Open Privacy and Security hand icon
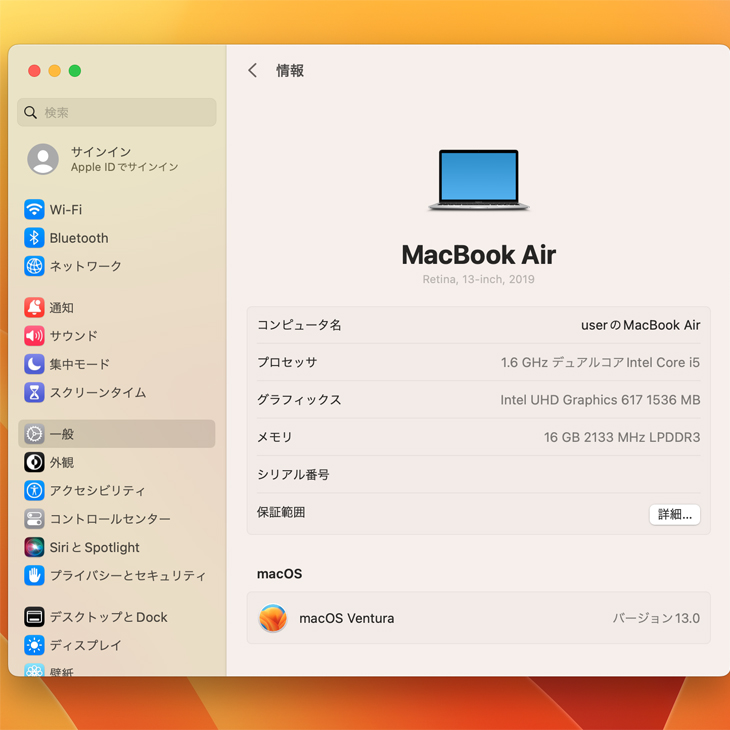Screen dimensions: 730x730 (x=34, y=575)
